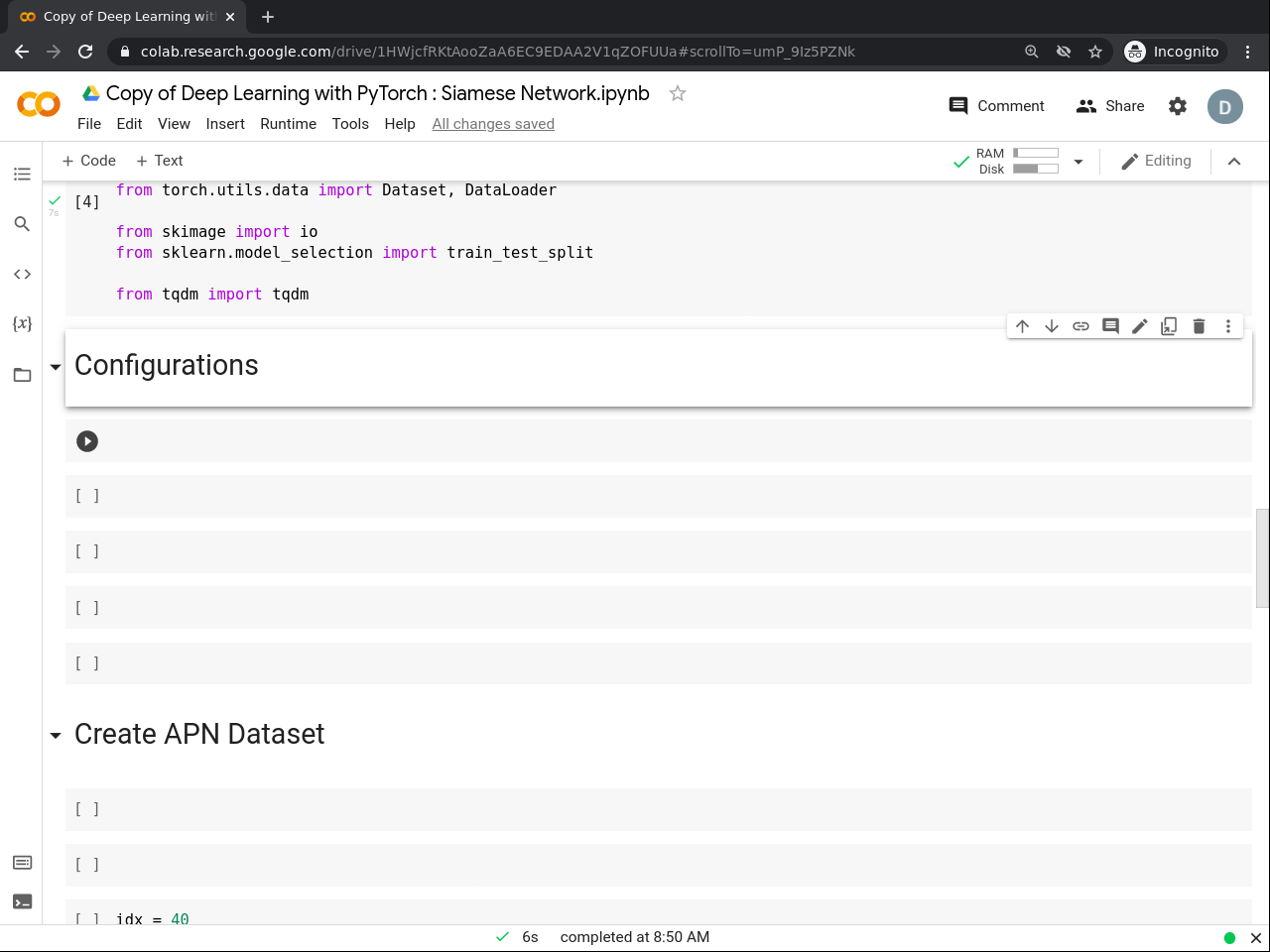1270x952 pixels.
Task: Delete the selected Configurations cell
Action: (x=1199, y=326)
